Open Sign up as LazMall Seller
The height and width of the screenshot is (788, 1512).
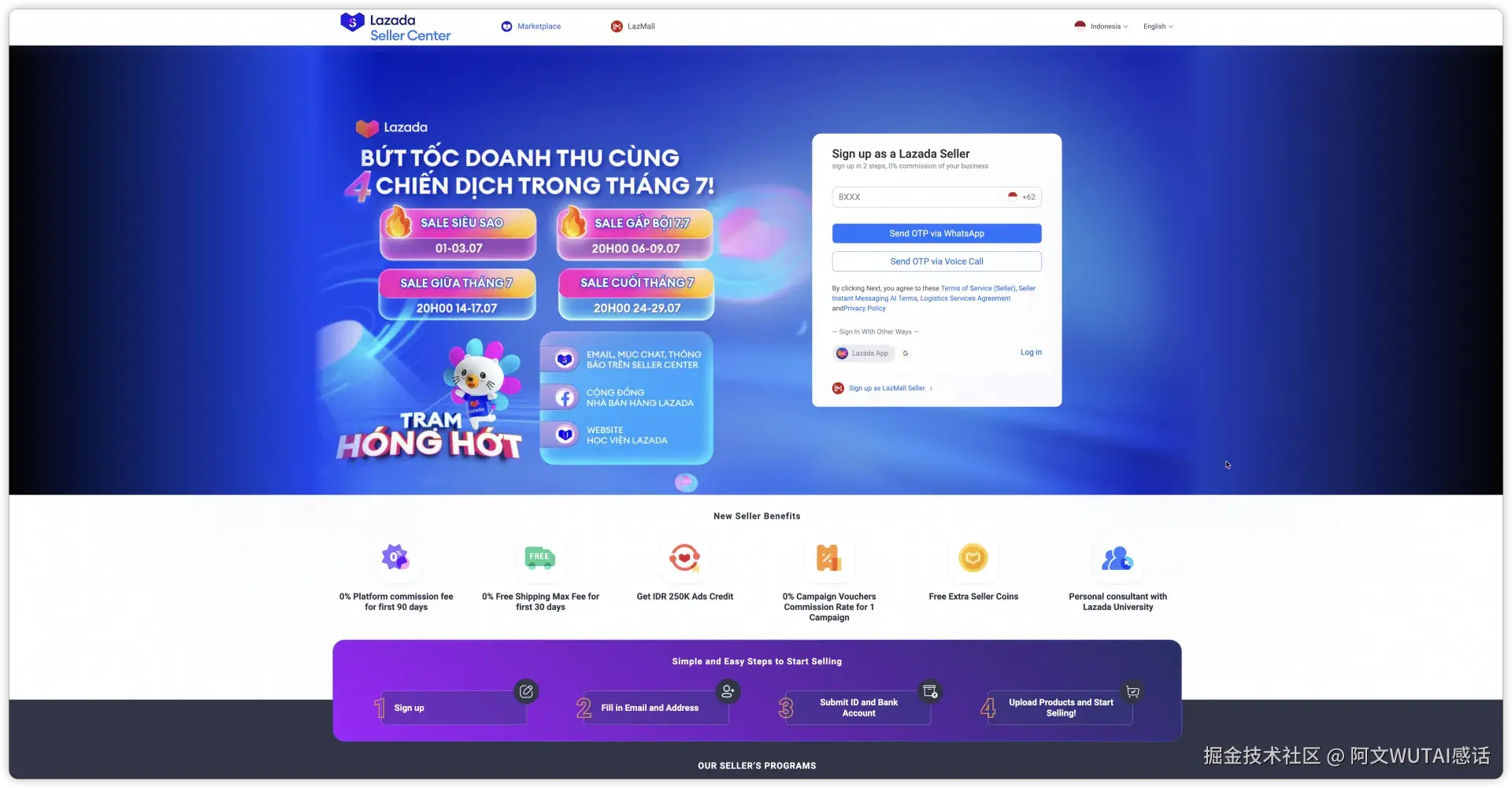(887, 388)
